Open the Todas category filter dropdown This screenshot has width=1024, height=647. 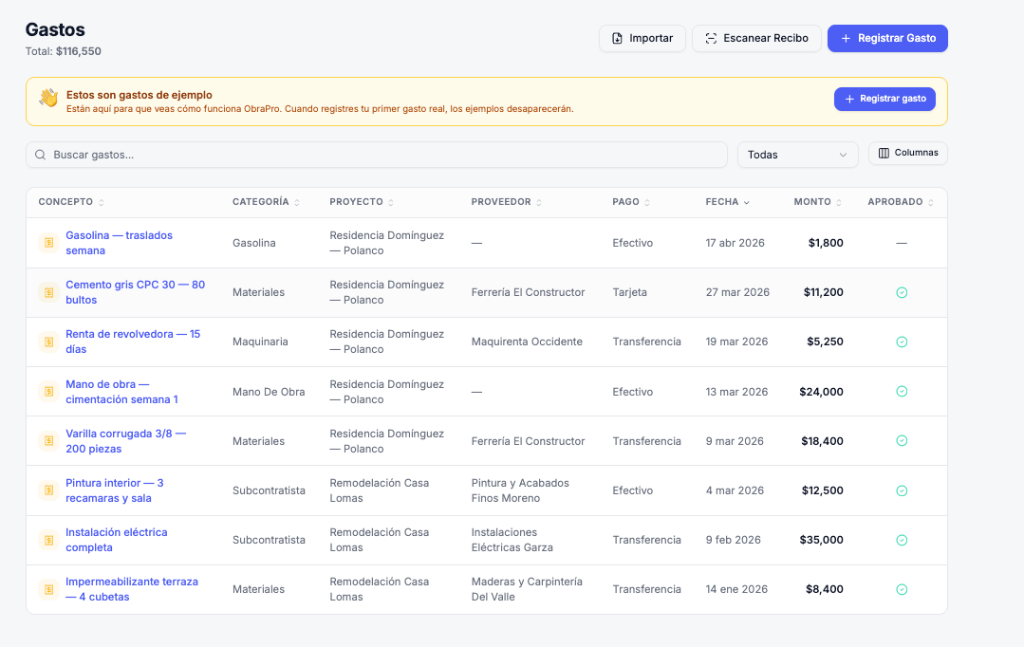pos(797,155)
